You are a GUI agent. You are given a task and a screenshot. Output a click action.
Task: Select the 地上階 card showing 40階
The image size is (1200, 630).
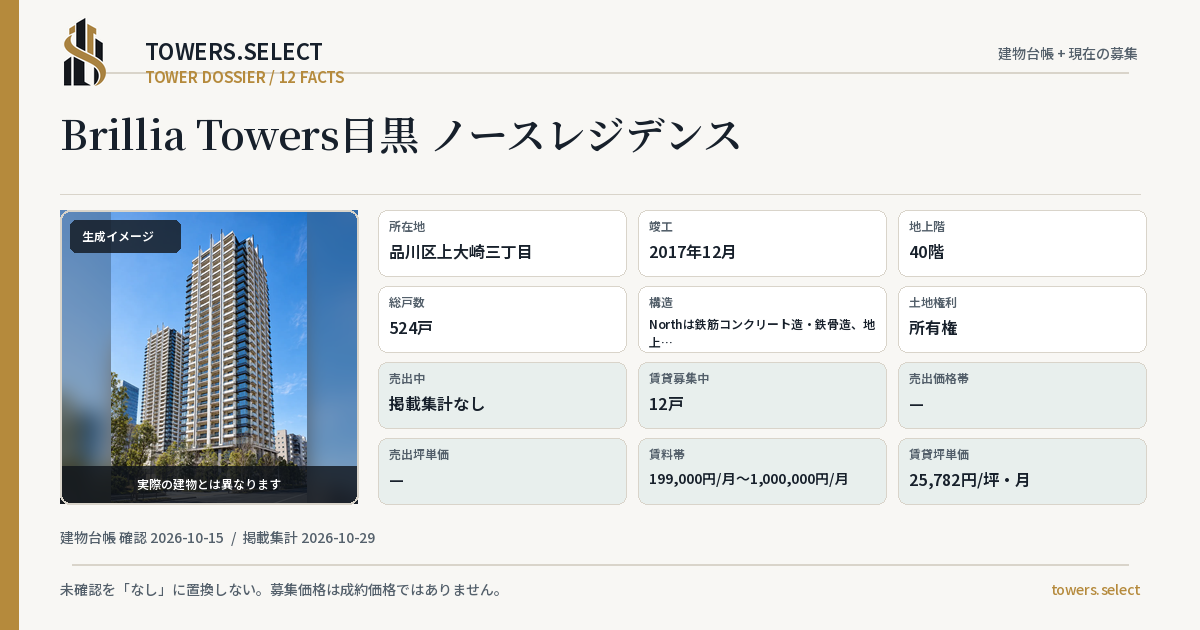(x=1022, y=243)
